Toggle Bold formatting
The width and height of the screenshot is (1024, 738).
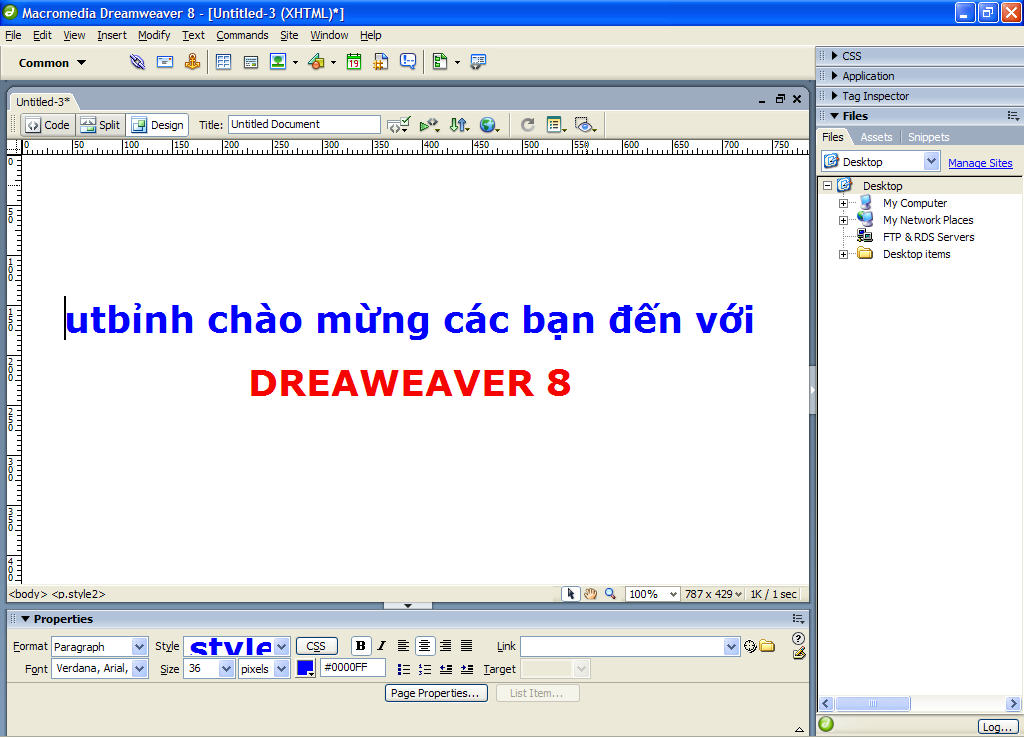tap(360, 646)
